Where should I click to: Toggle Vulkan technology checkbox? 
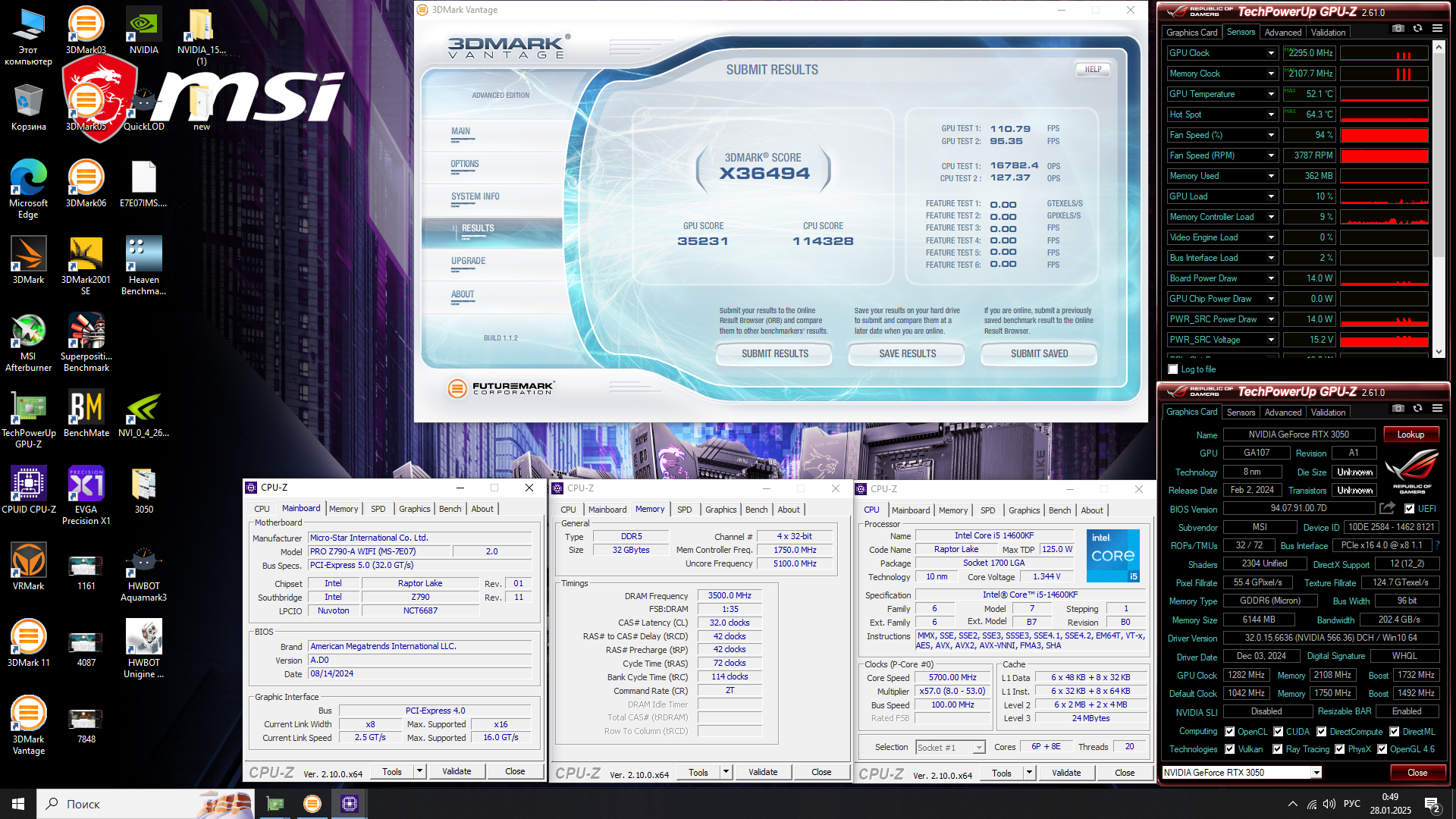(x=1230, y=749)
